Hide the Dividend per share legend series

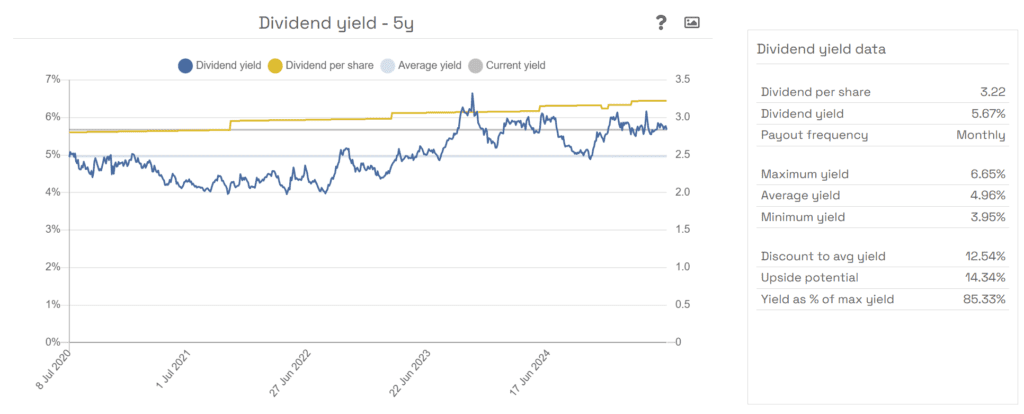click(320, 66)
